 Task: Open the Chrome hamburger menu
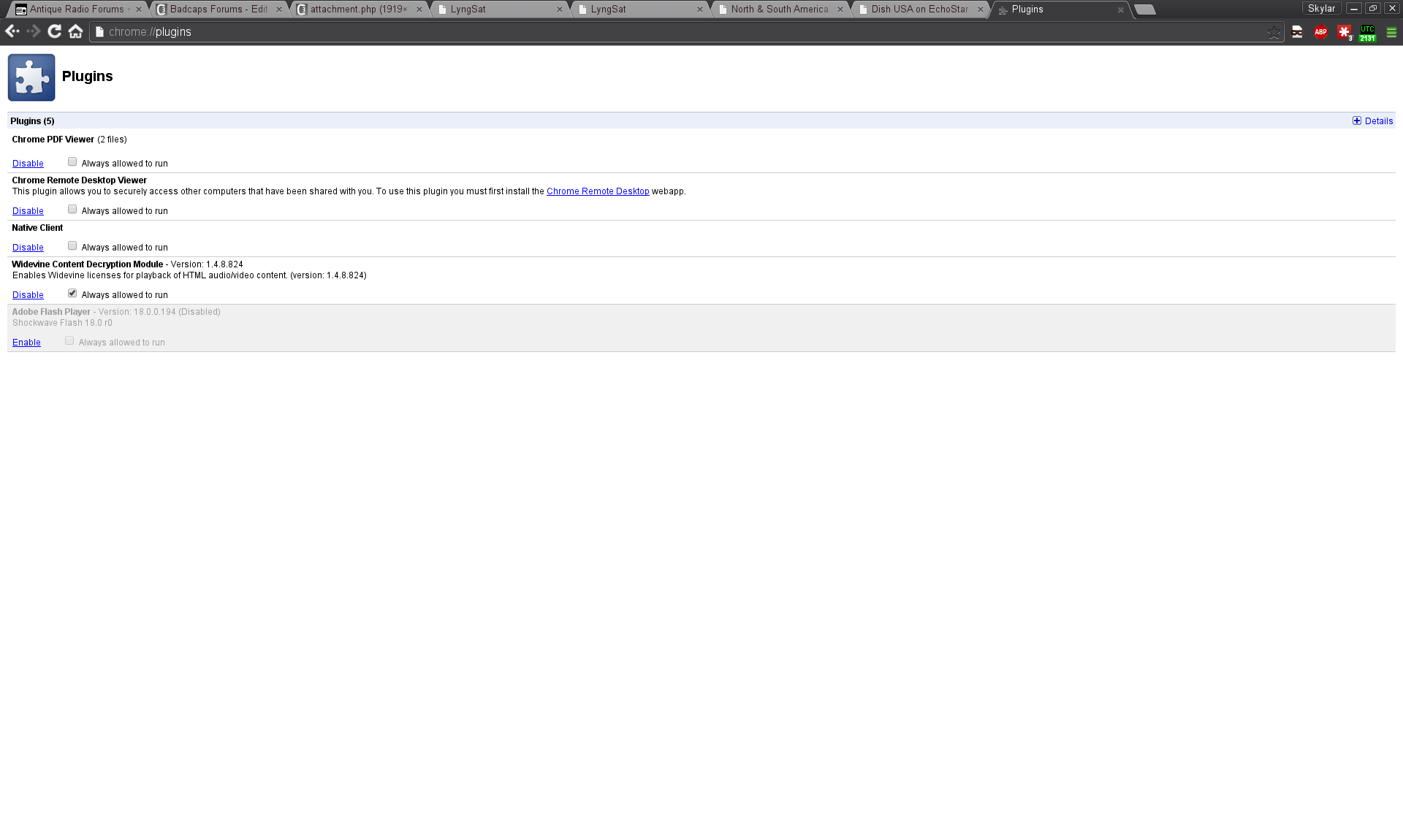[x=1391, y=32]
